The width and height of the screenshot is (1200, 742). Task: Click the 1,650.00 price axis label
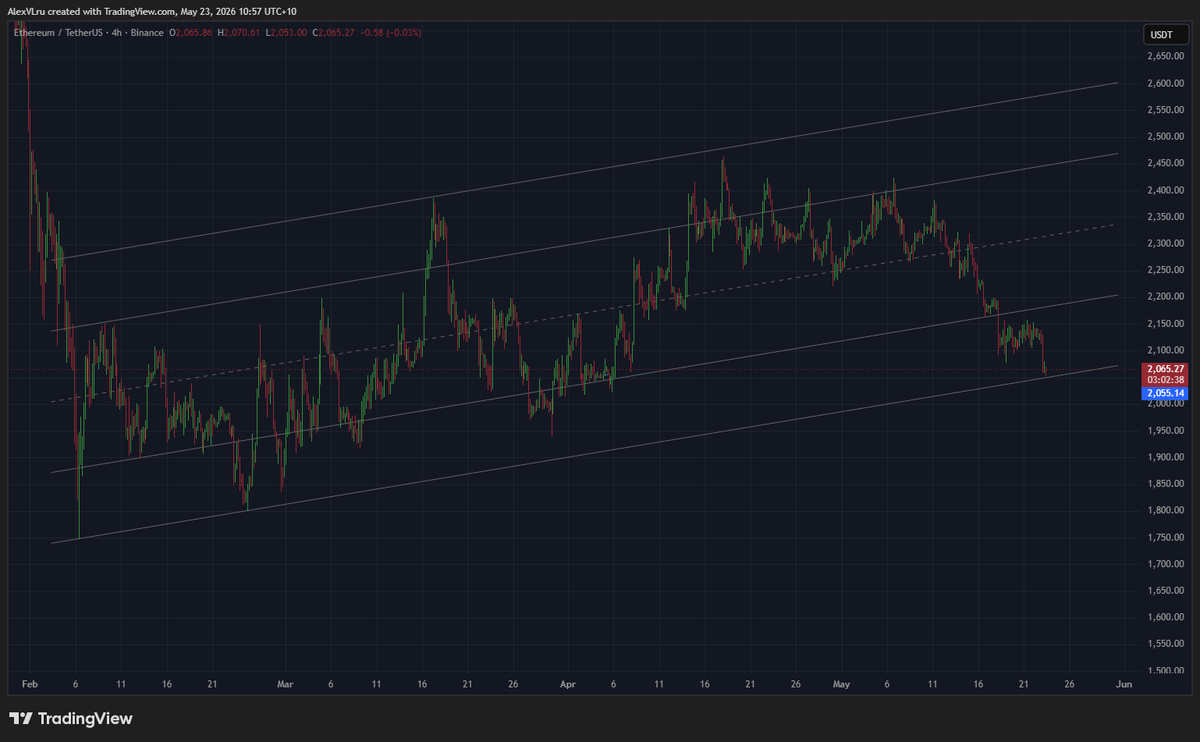pyautogui.click(x=1165, y=590)
